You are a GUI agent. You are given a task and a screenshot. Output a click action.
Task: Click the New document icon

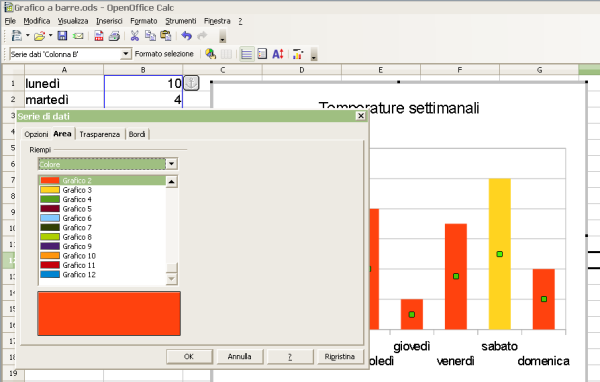16,36
